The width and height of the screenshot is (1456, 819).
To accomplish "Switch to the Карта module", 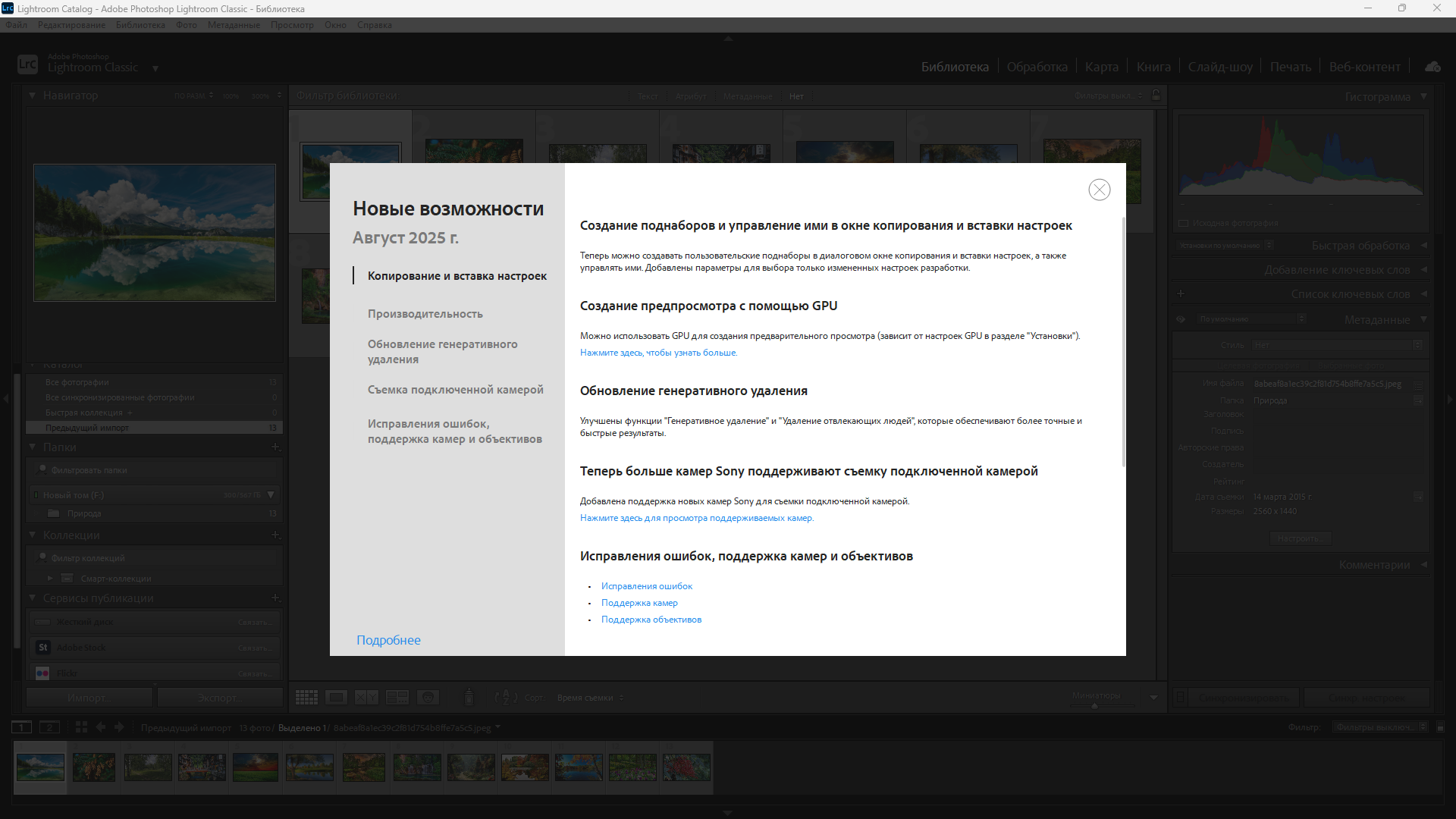I will (1101, 67).
